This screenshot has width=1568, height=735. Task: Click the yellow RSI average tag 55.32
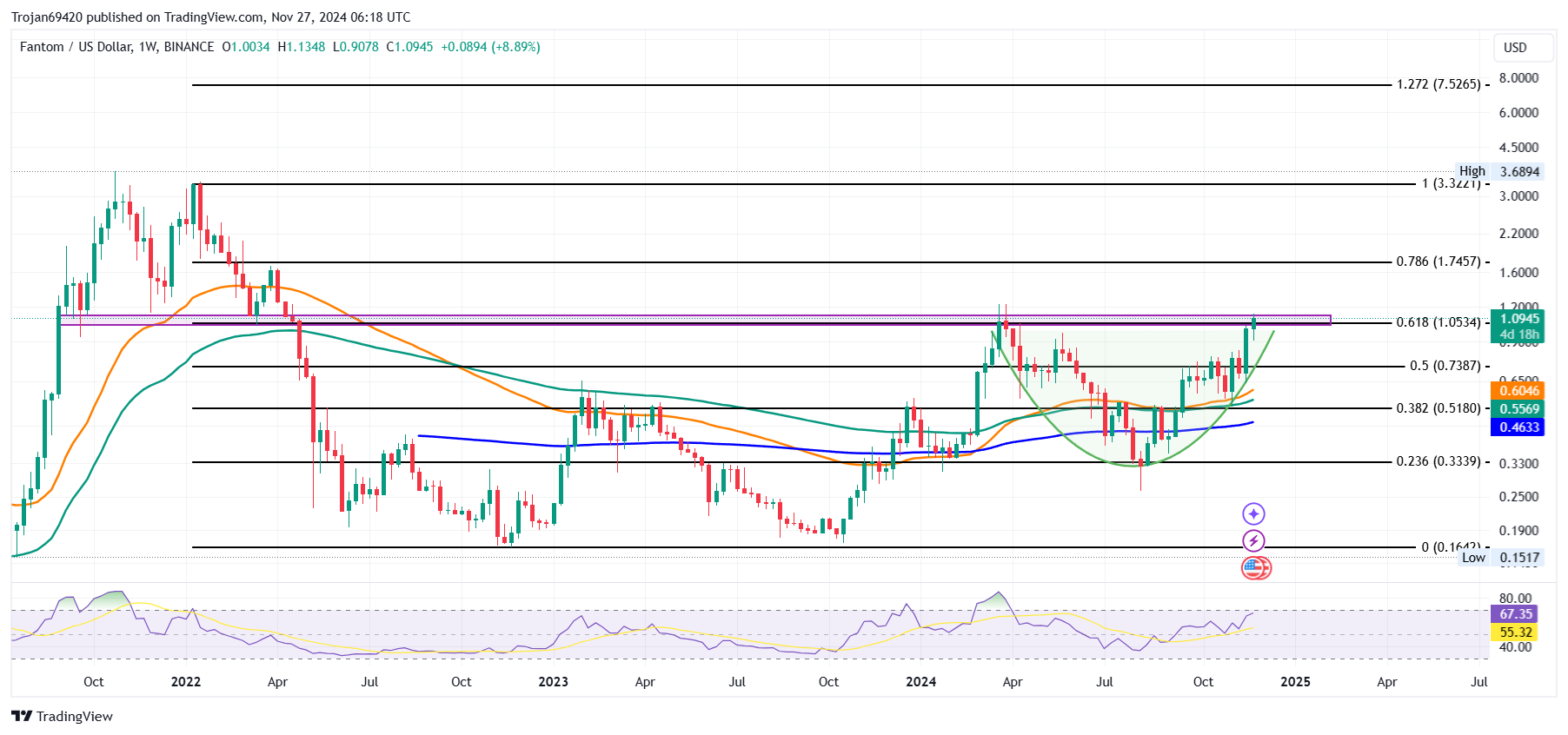(1515, 632)
